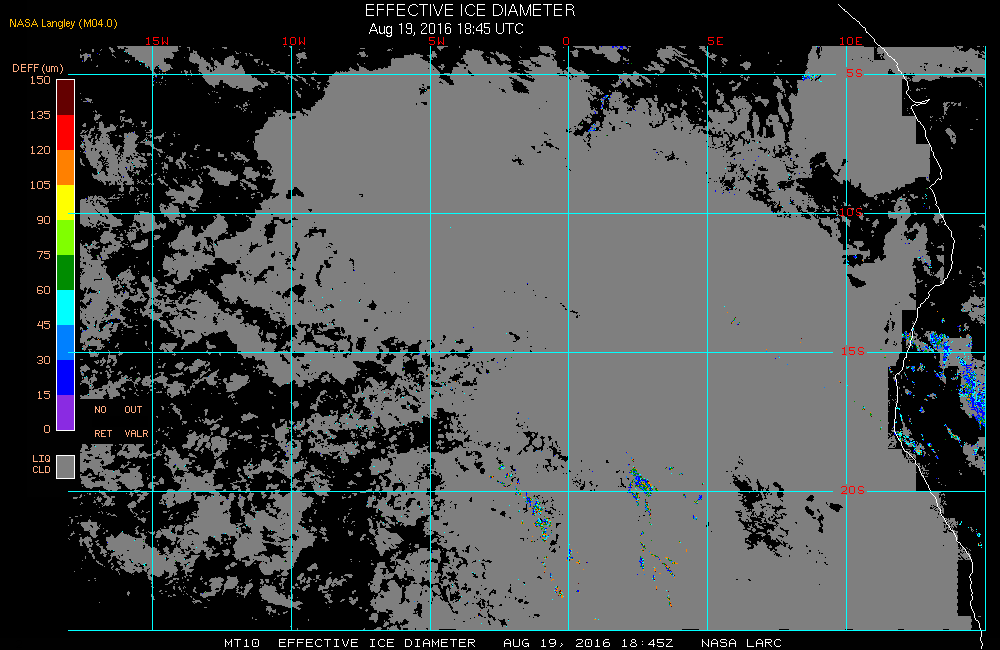Click the '105' colorbar scale value
This screenshot has width=1000, height=650.
coord(40,185)
